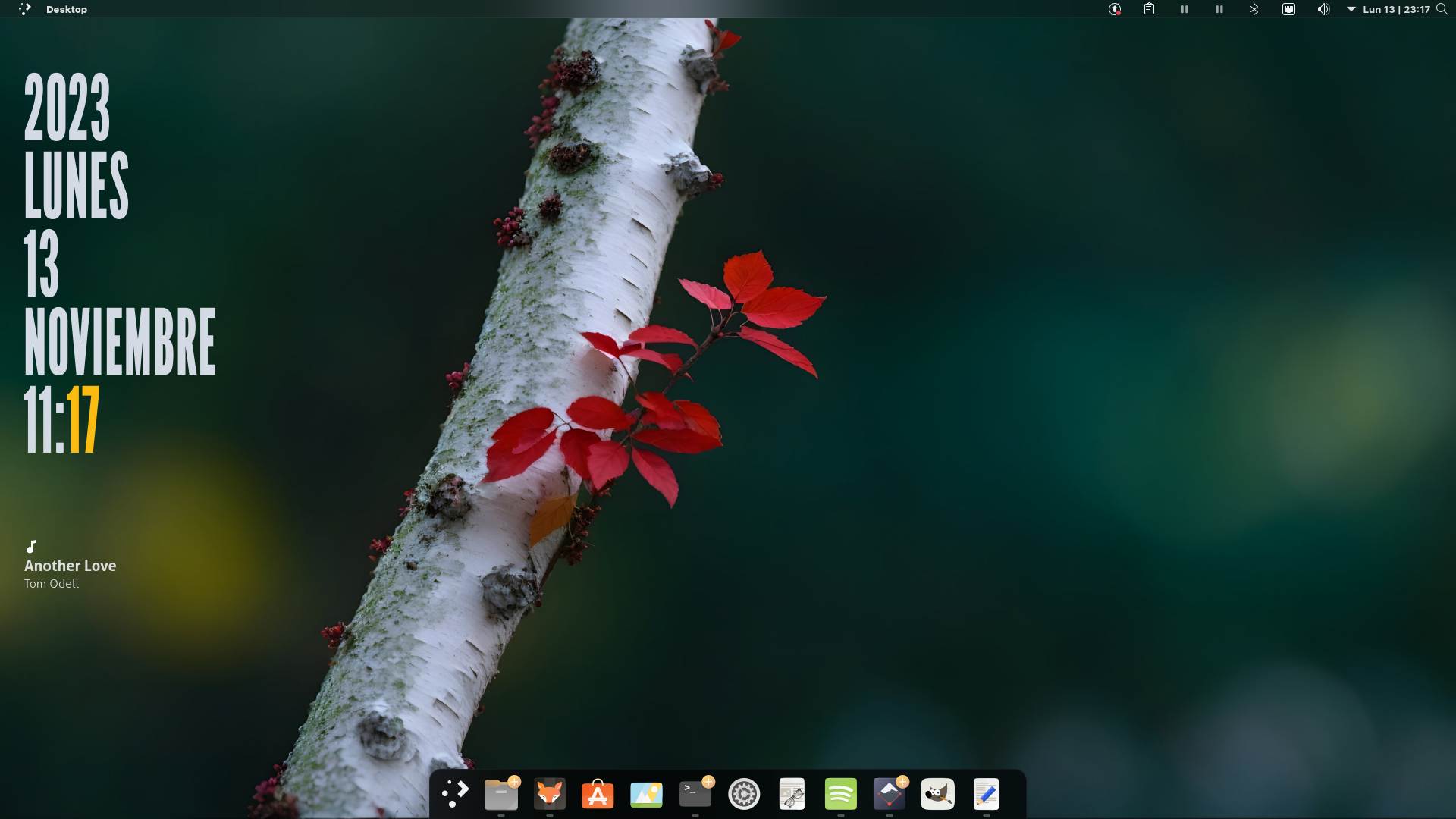The image size is (1456, 819).
Task: Open the image viewer app in the dock
Action: pos(646,794)
